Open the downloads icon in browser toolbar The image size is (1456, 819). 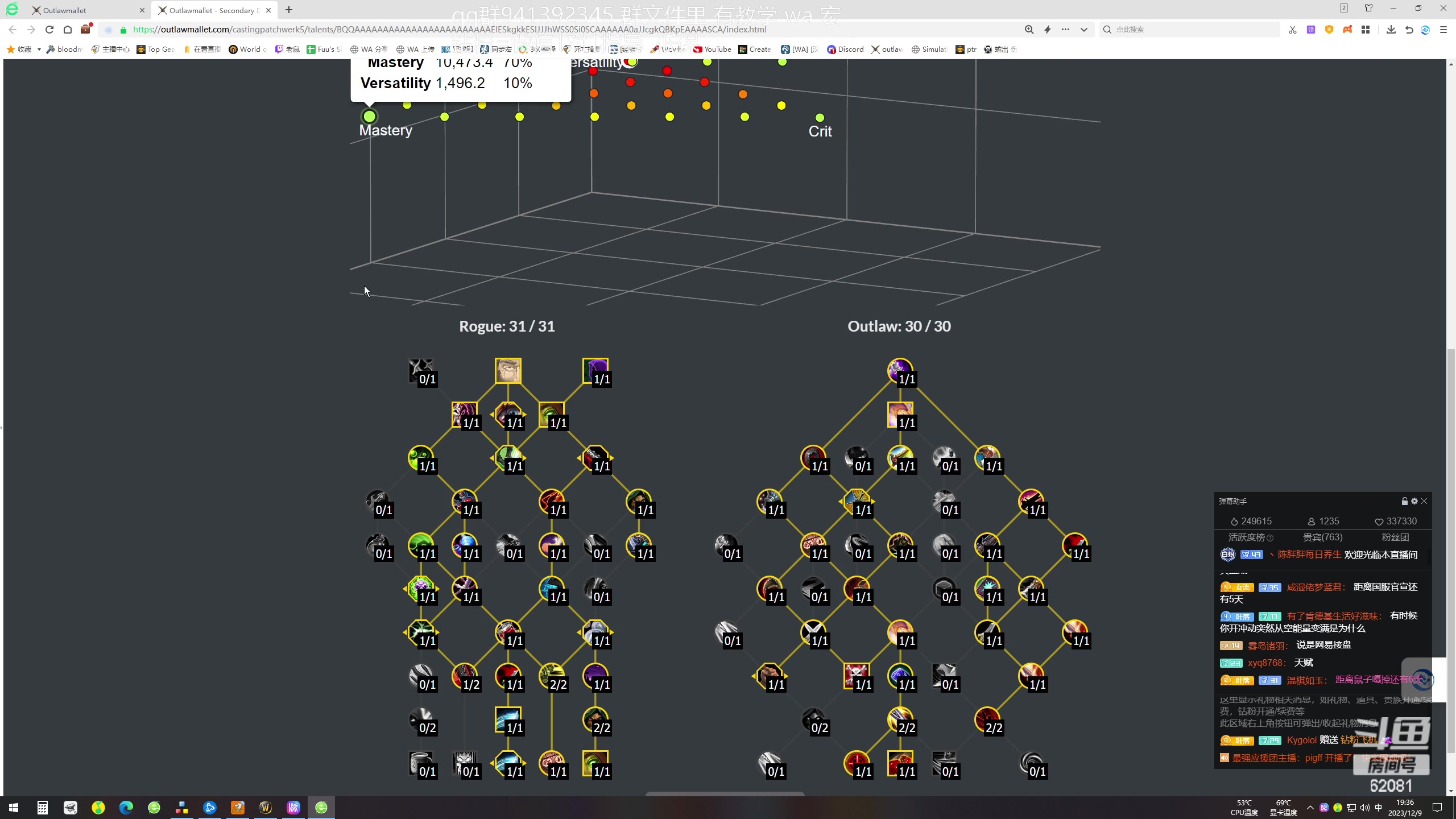[1391, 30]
